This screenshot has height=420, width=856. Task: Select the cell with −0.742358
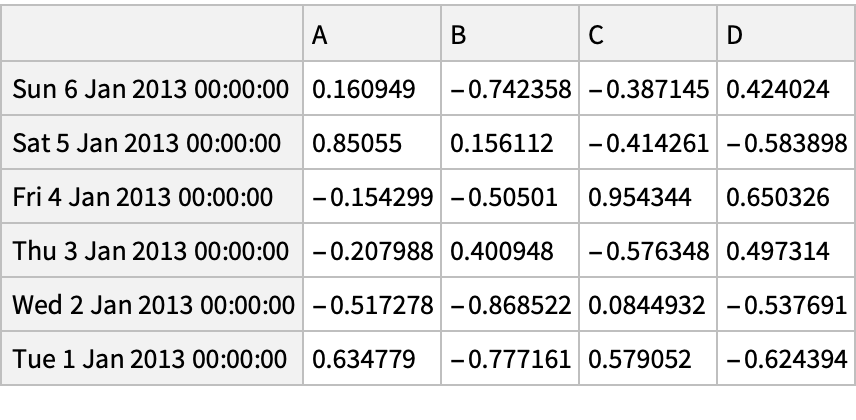pos(511,90)
